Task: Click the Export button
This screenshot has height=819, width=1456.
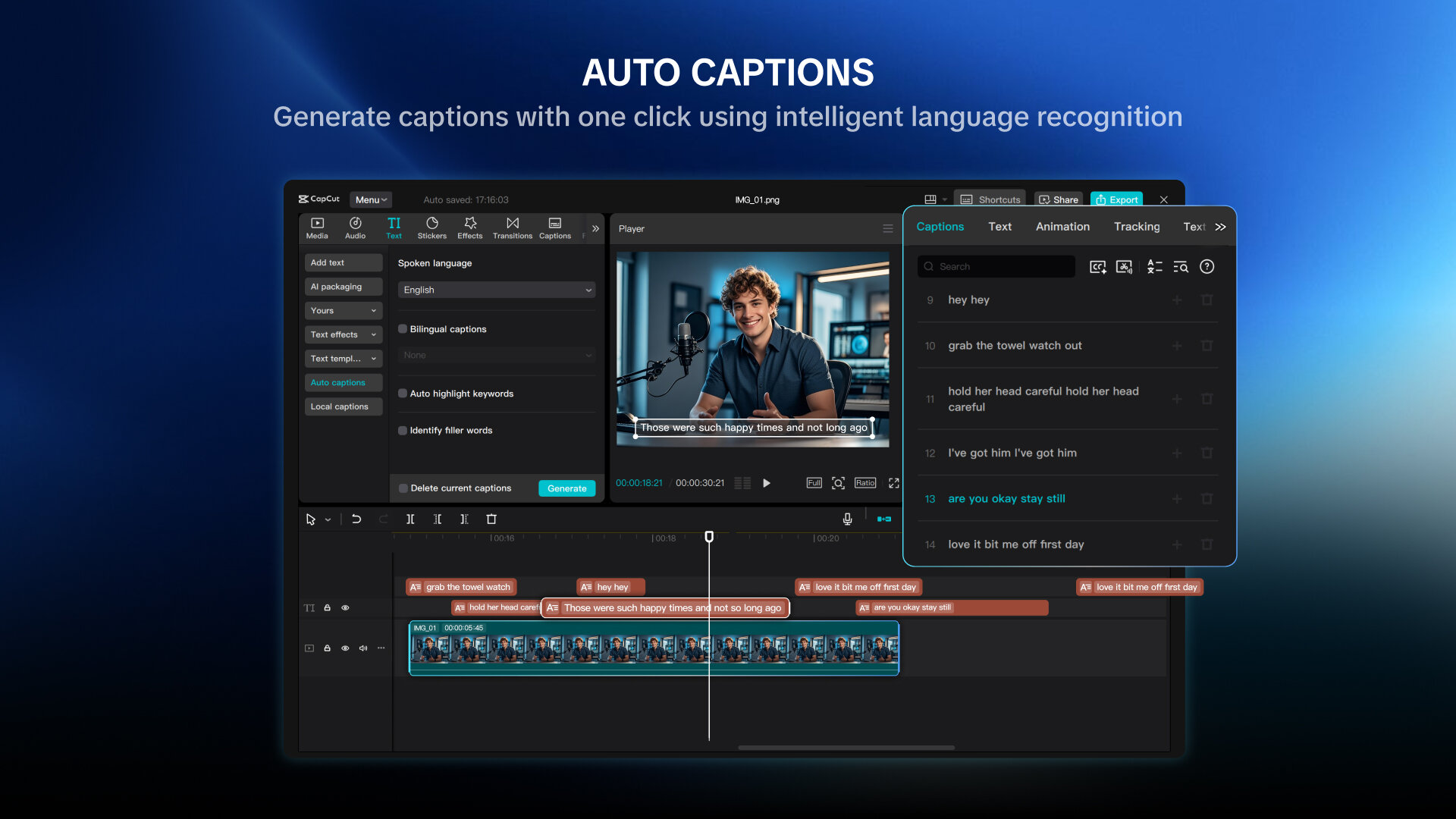Action: (x=1116, y=199)
